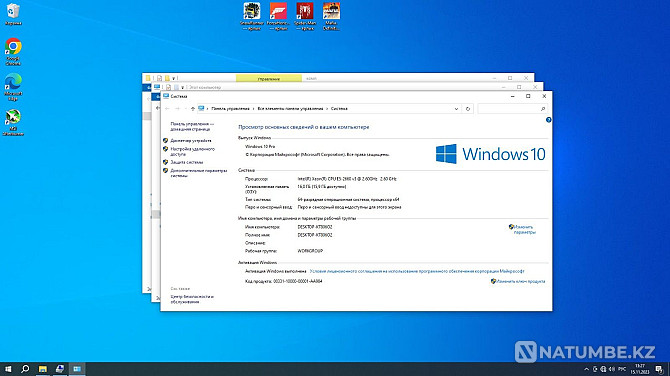Open the Forza Horizon game shortcut
The width and height of the screenshot is (670, 376).
click(278, 16)
